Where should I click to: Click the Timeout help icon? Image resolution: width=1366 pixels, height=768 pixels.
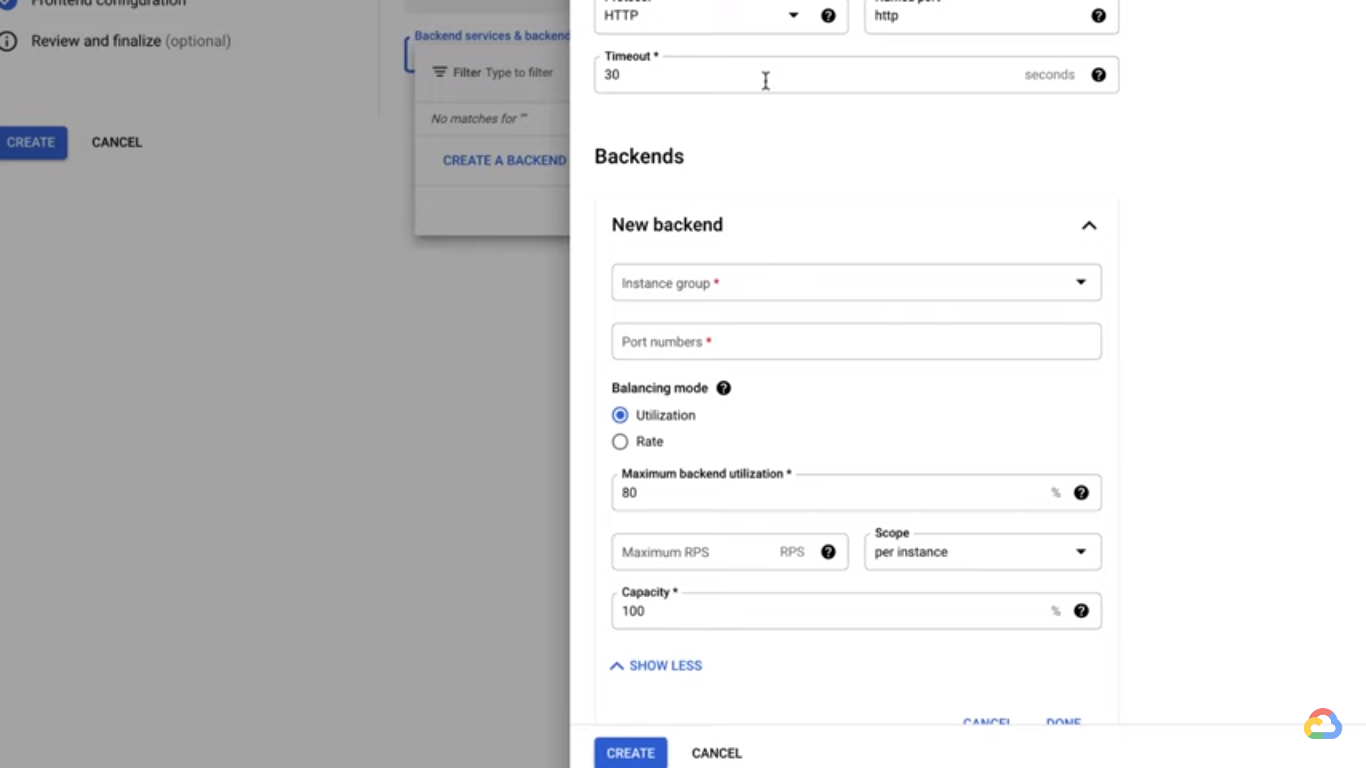[1098, 74]
